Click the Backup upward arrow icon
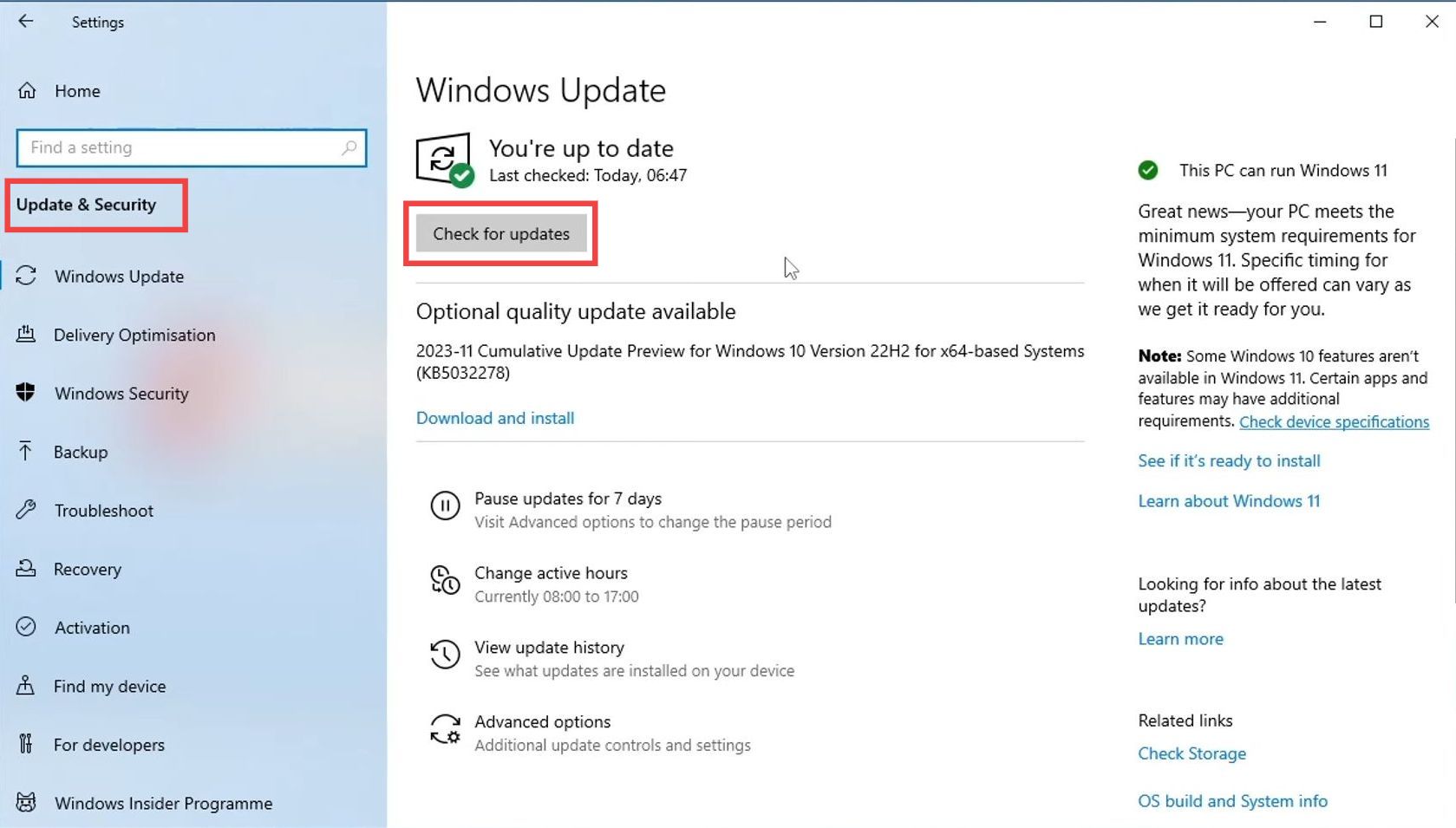 point(25,451)
